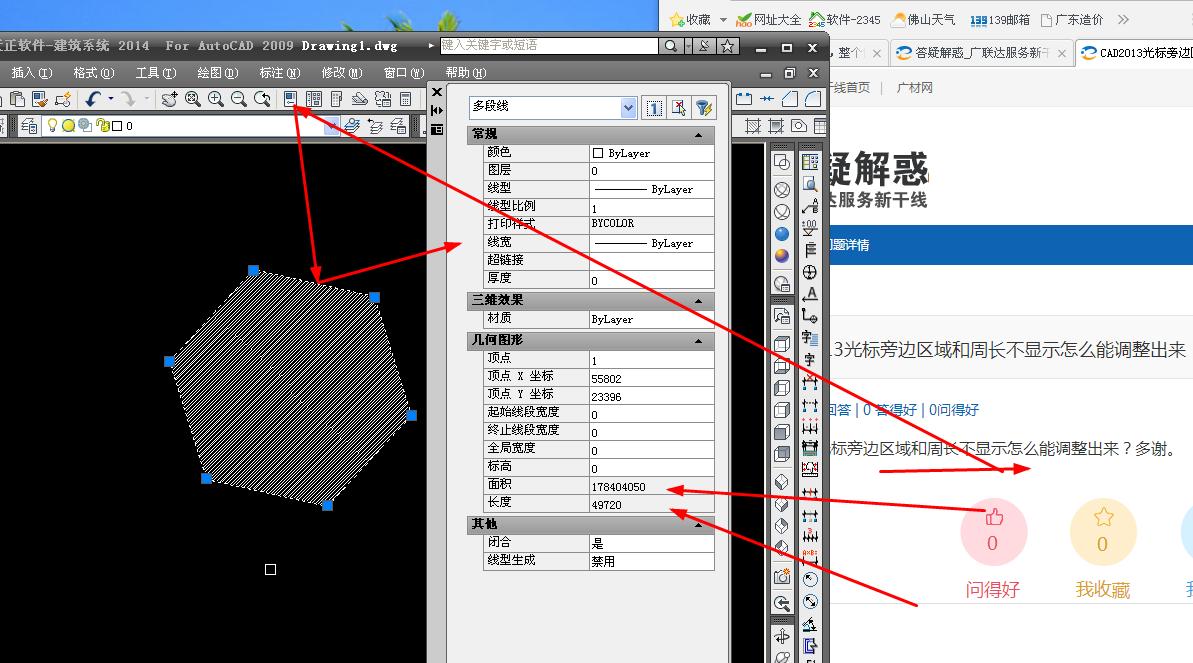Click the Undo arrow icon
The width and height of the screenshot is (1193, 663).
93,99
